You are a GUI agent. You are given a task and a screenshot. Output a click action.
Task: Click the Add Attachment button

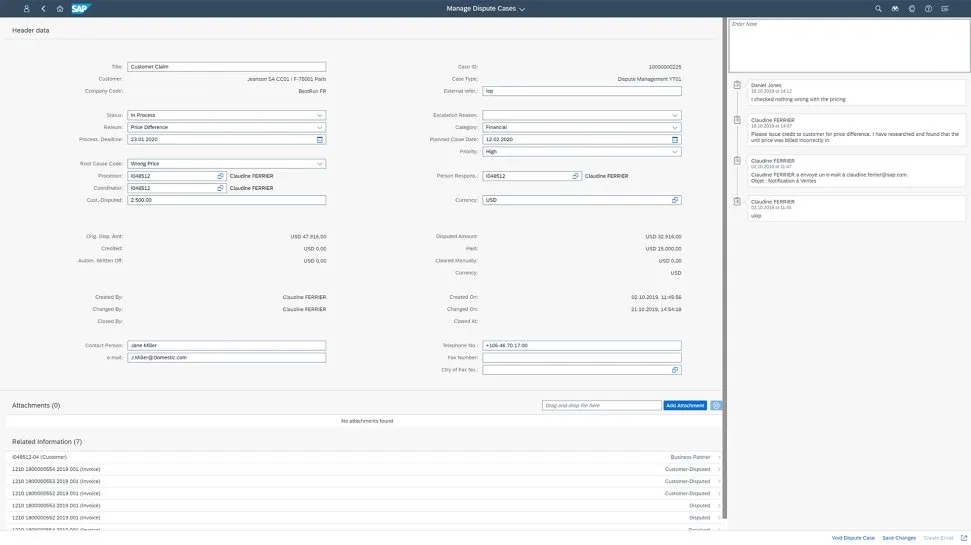tap(685, 406)
